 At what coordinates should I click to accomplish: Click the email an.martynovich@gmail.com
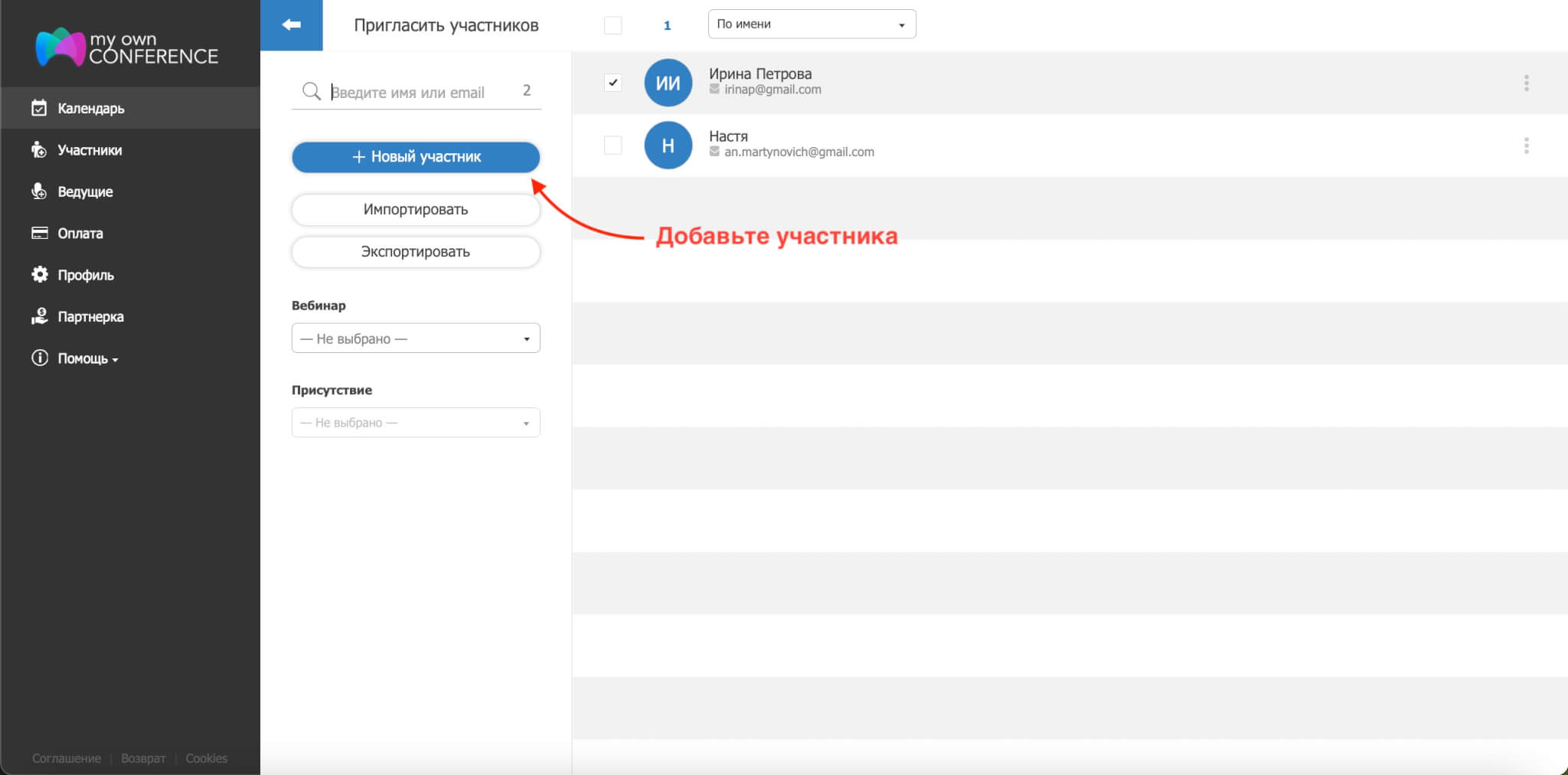tap(799, 152)
